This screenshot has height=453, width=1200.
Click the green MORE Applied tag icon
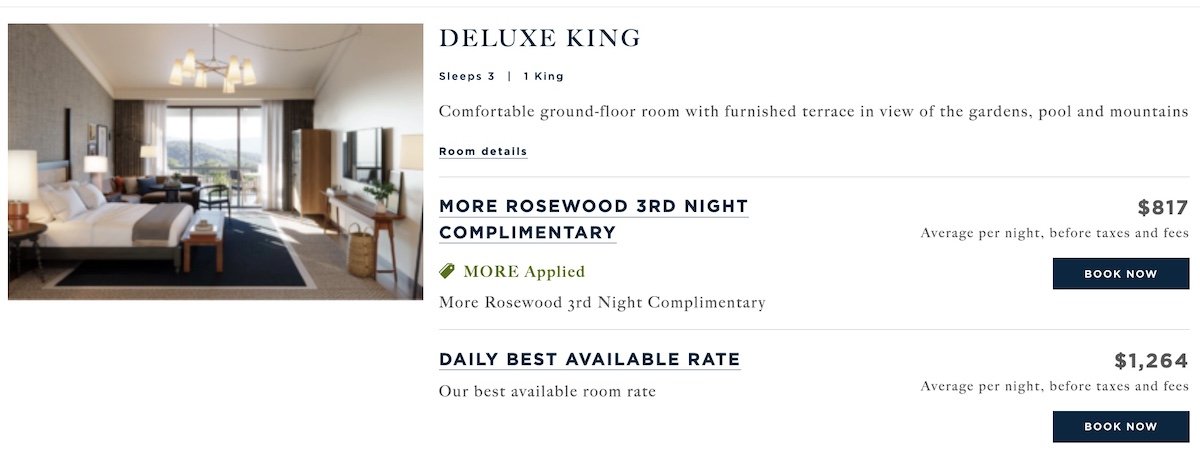pyautogui.click(x=447, y=271)
